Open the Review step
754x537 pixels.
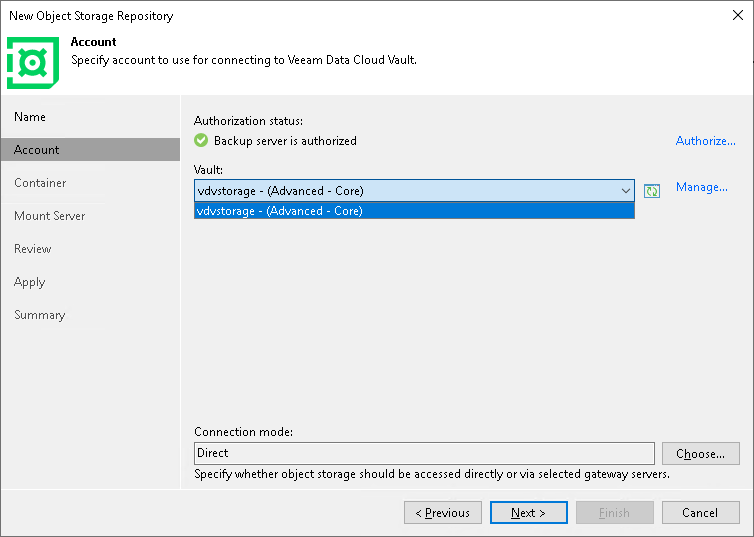(33, 249)
